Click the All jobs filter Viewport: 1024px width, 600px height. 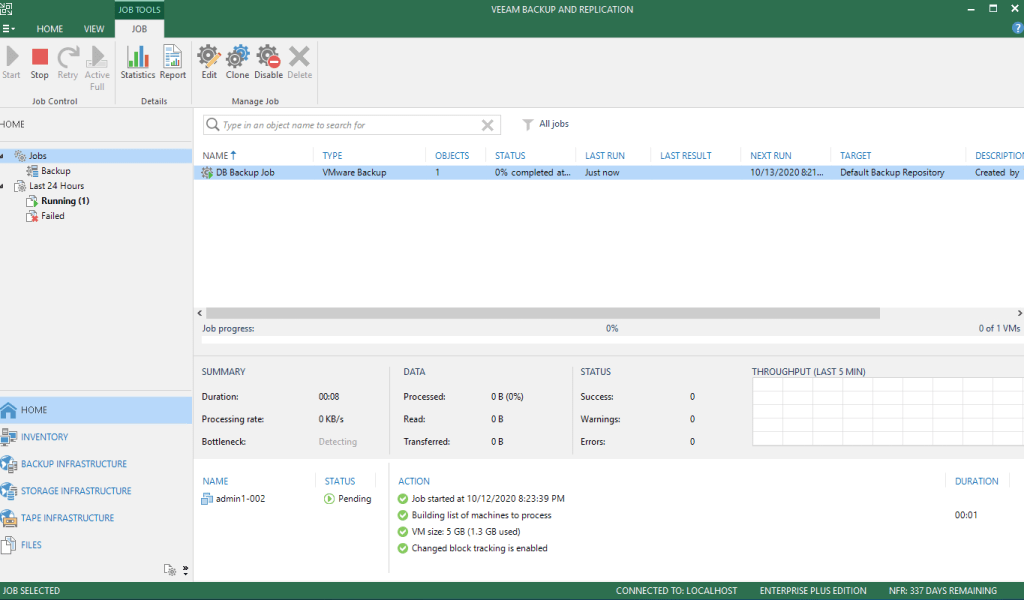546,124
